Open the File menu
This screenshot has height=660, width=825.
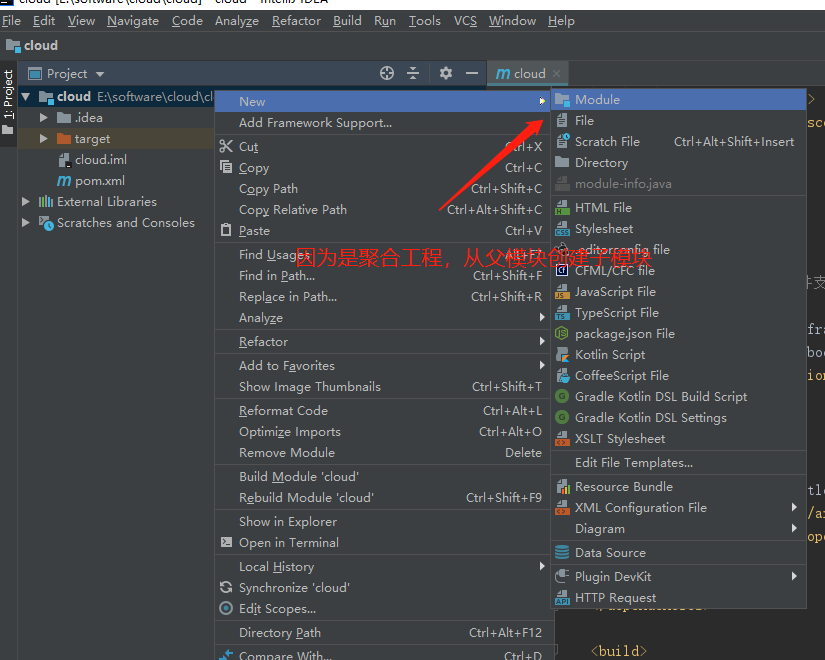click(11, 21)
